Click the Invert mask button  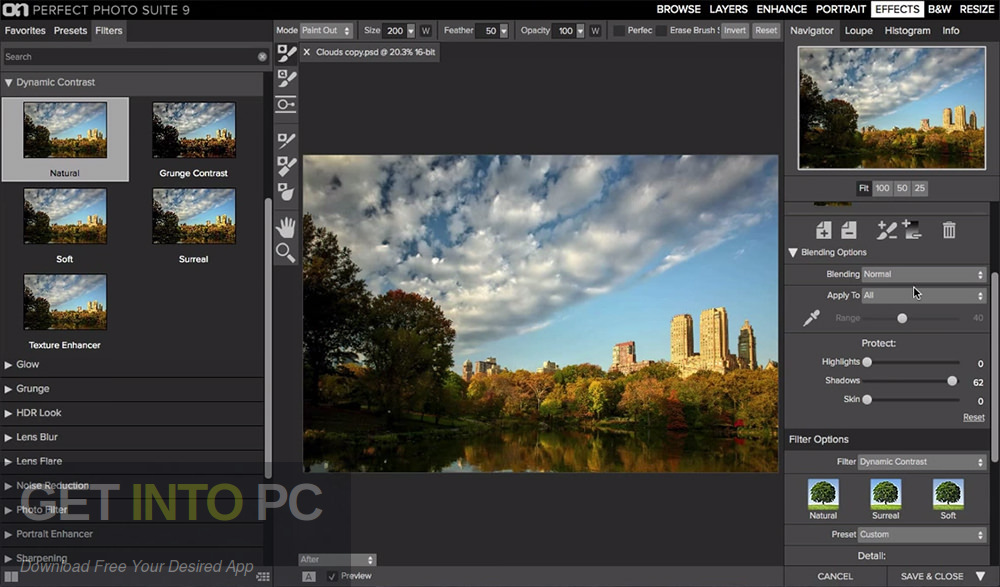(x=735, y=31)
